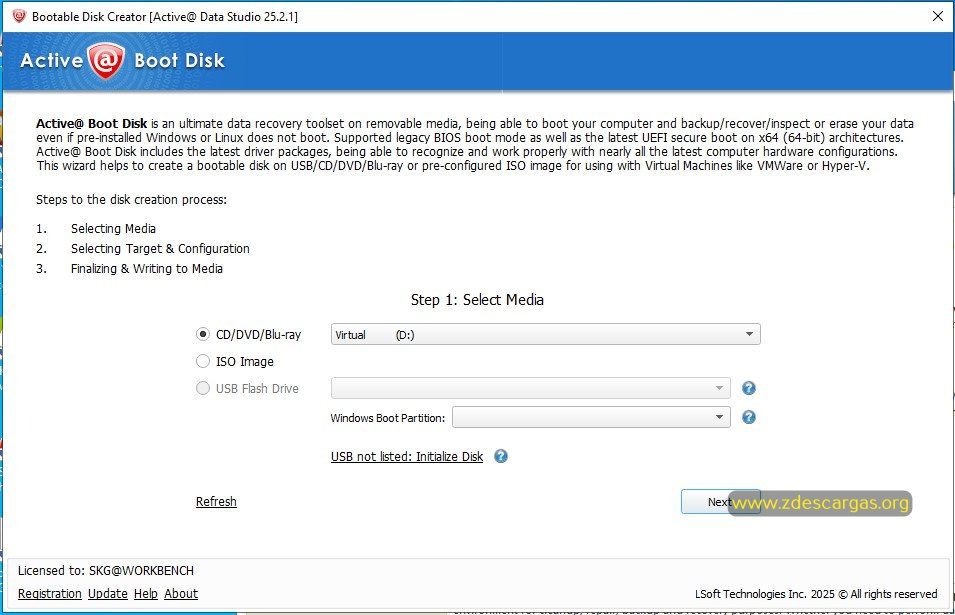Open the Virtual (D:) drive dropdown
Image resolution: width=955 pixels, height=615 pixels.
point(546,334)
